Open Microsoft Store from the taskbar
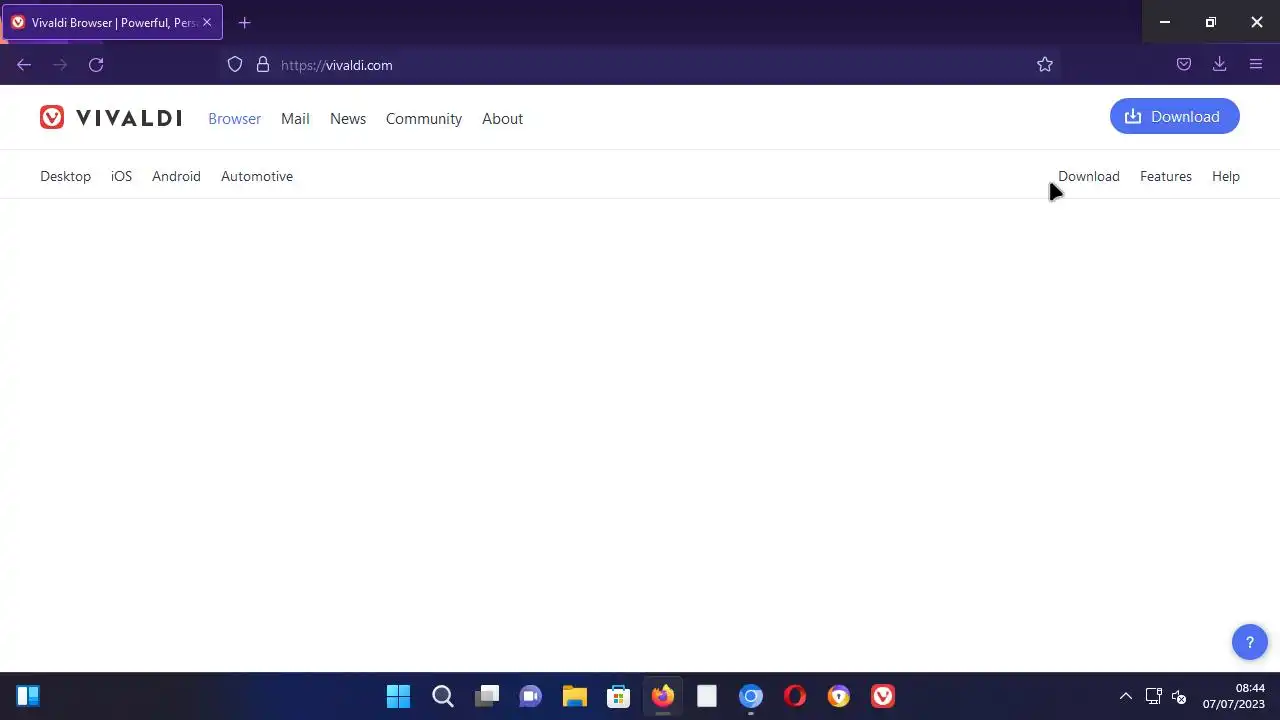The height and width of the screenshot is (720, 1280). point(619,696)
